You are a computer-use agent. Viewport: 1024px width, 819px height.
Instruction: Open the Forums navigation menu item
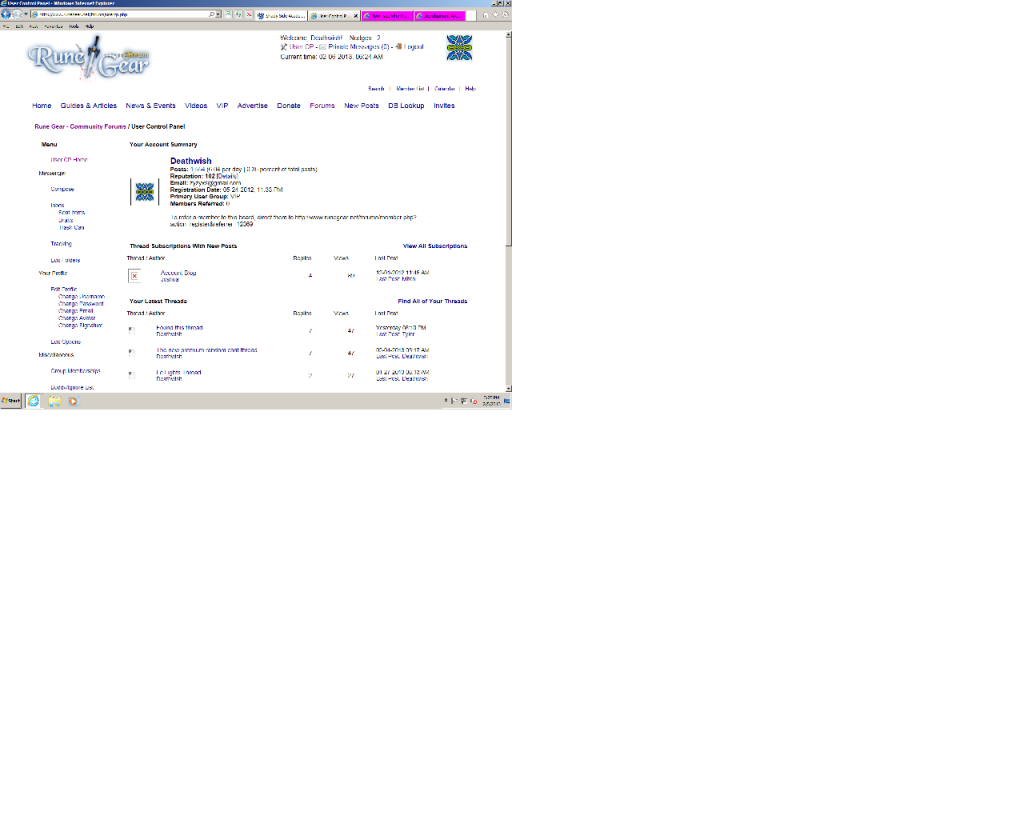pyautogui.click(x=322, y=105)
